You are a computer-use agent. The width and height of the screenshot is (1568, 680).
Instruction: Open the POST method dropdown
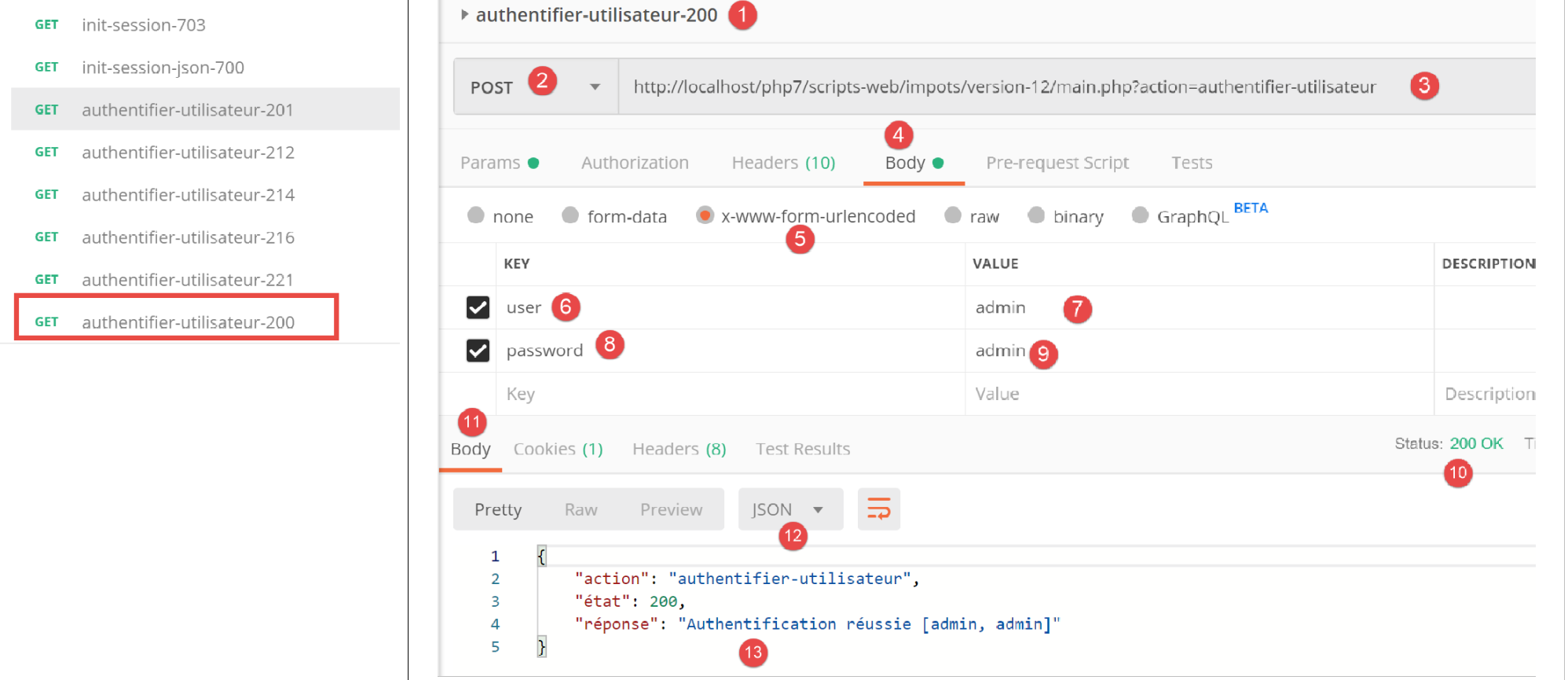point(595,87)
